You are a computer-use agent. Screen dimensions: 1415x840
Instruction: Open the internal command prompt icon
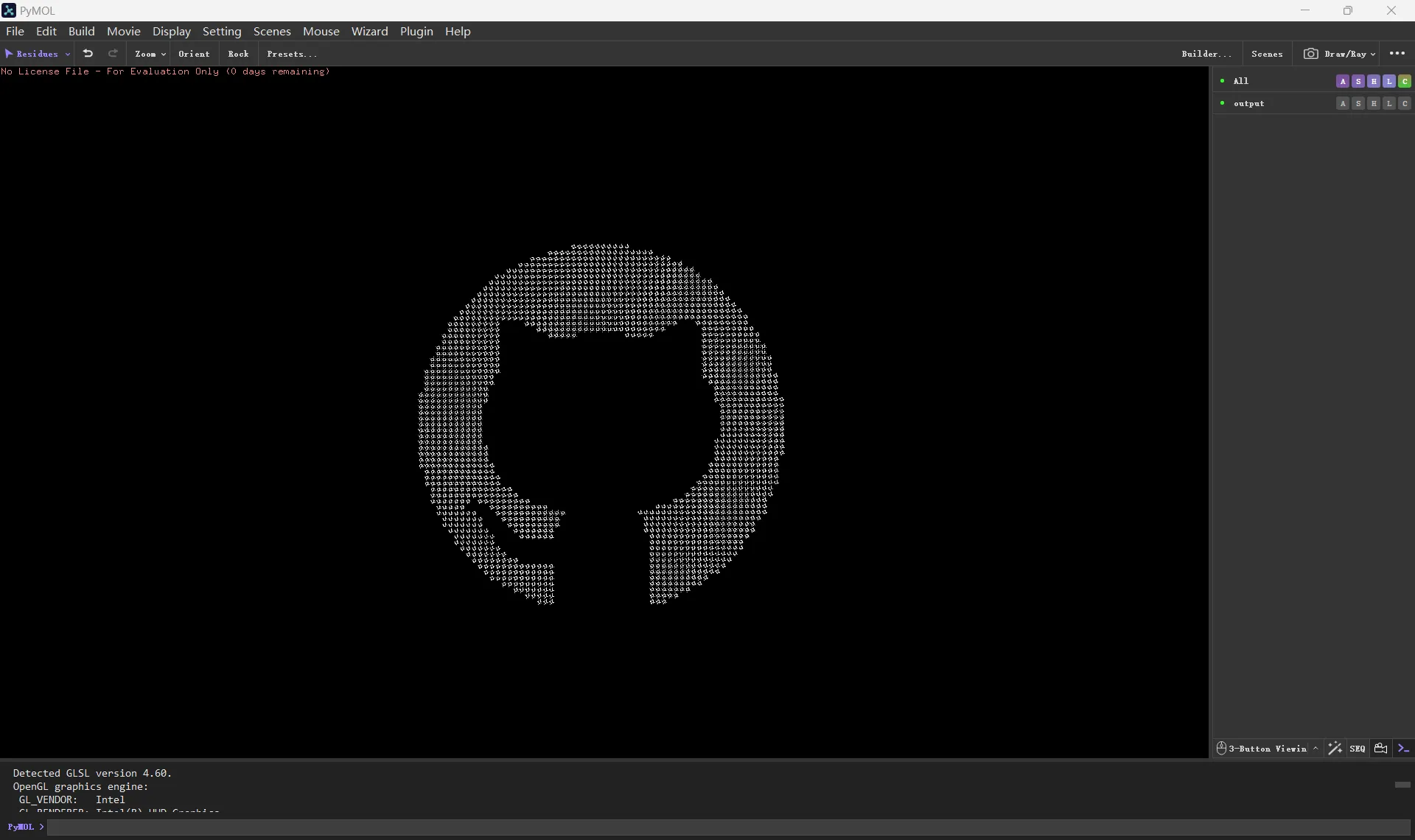point(1404,749)
